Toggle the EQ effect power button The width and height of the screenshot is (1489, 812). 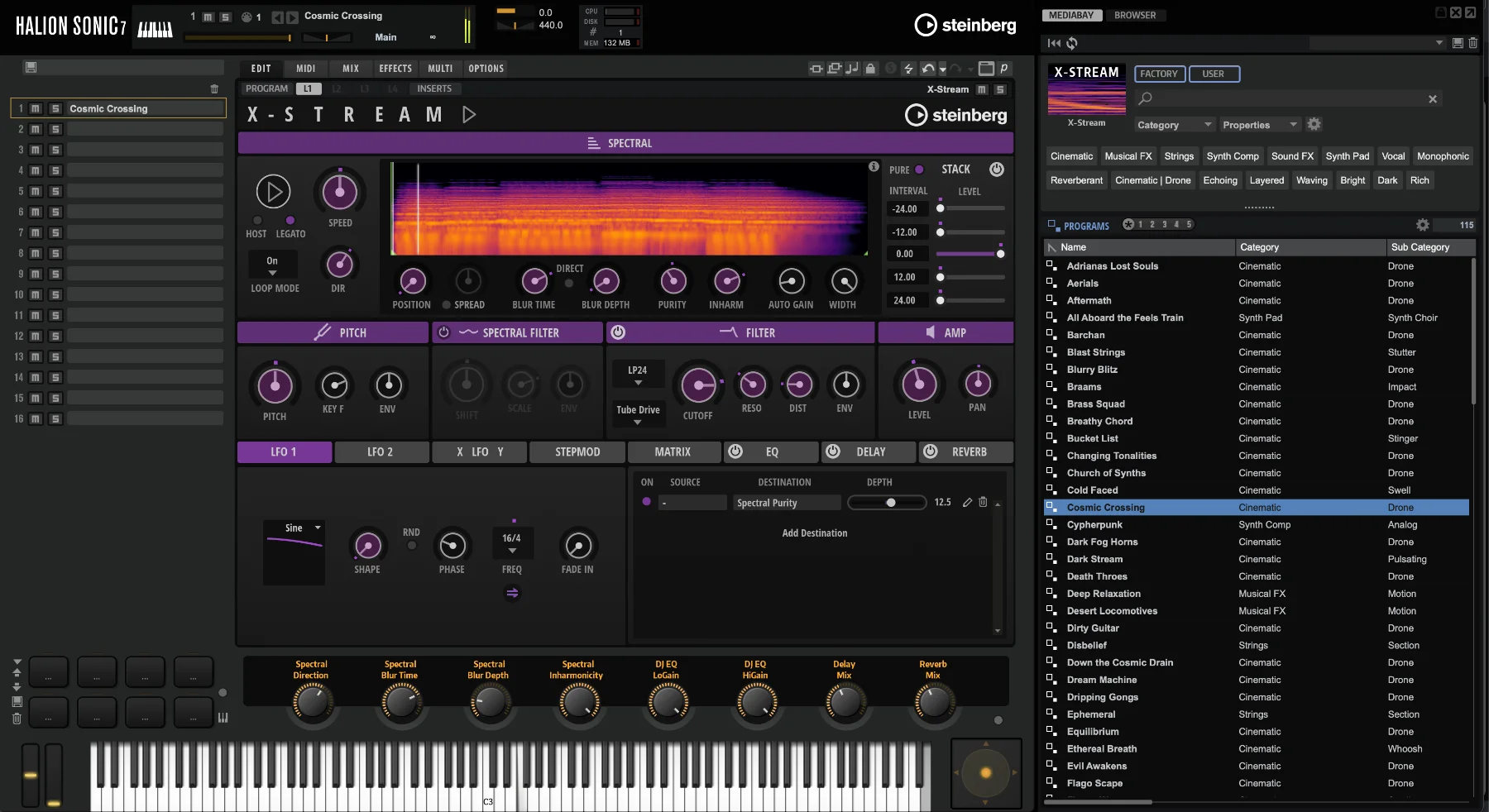(735, 451)
